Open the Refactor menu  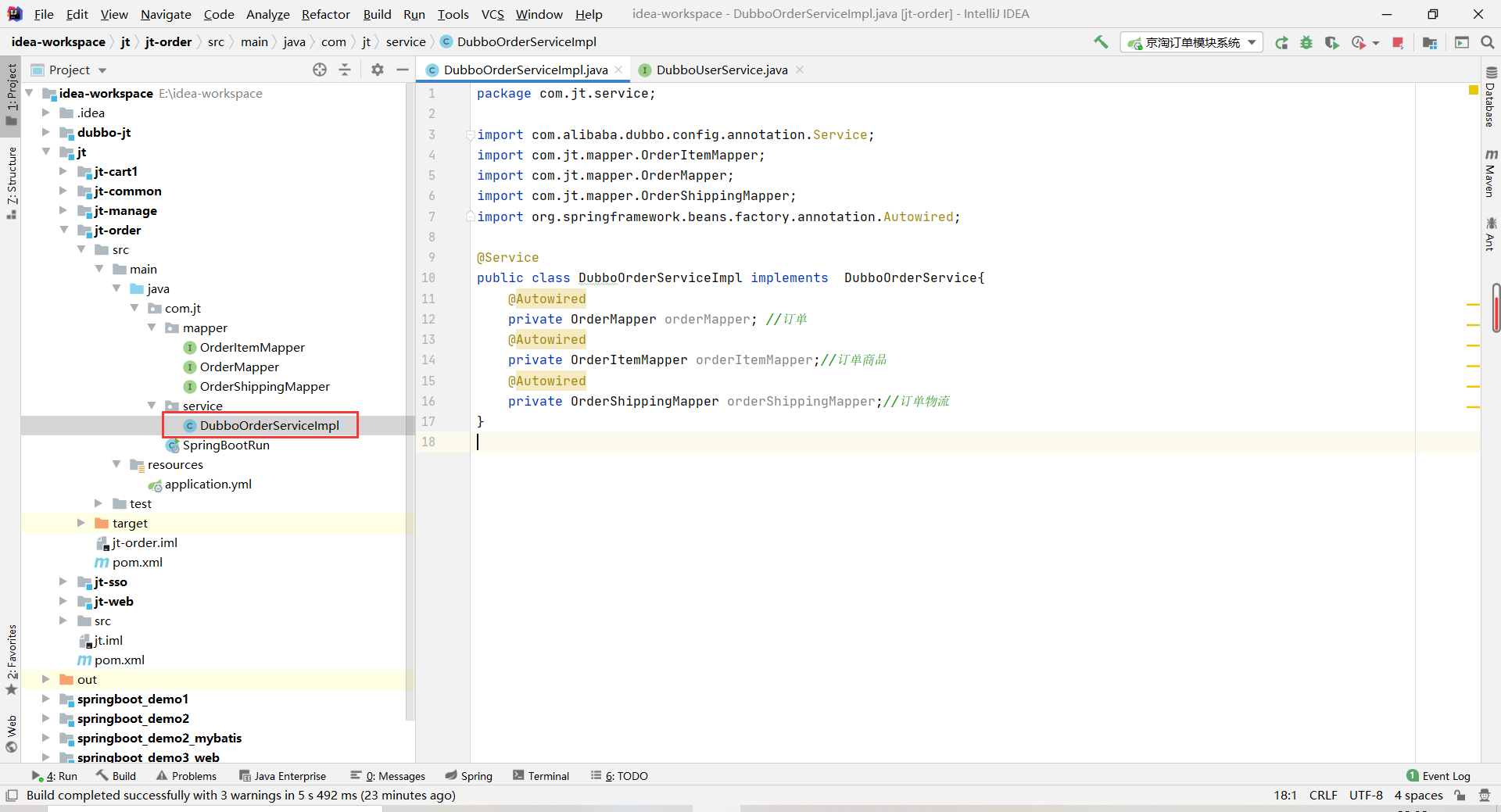[325, 14]
